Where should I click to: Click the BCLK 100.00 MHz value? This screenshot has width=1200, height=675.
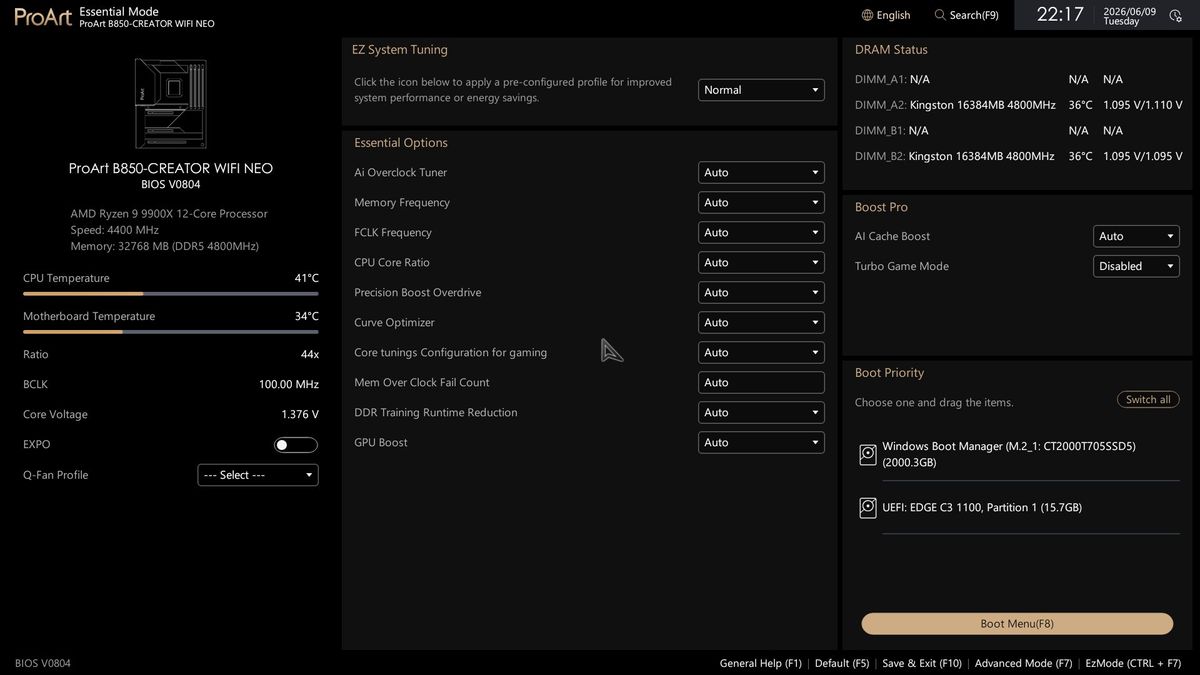tap(289, 385)
